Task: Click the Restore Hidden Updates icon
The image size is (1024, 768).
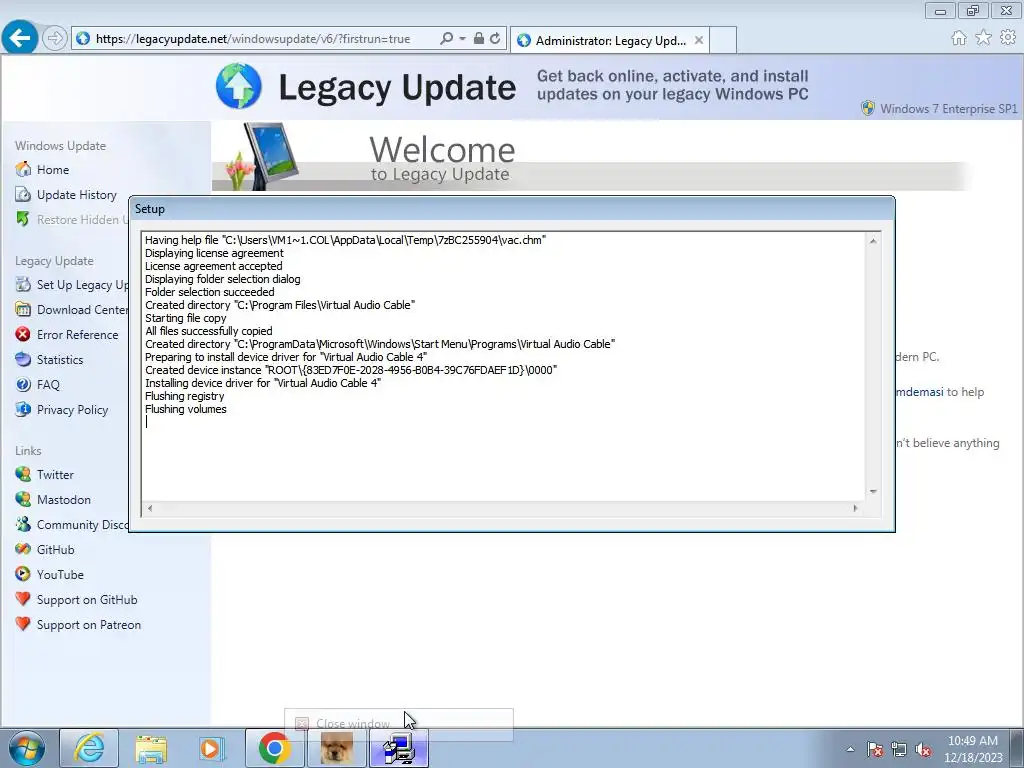Action: [23, 219]
